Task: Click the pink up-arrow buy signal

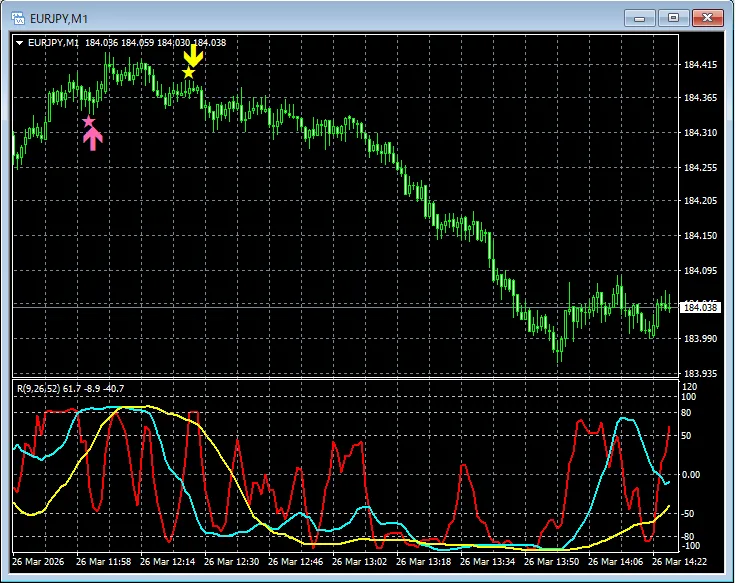Action: pyautogui.click(x=92, y=139)
